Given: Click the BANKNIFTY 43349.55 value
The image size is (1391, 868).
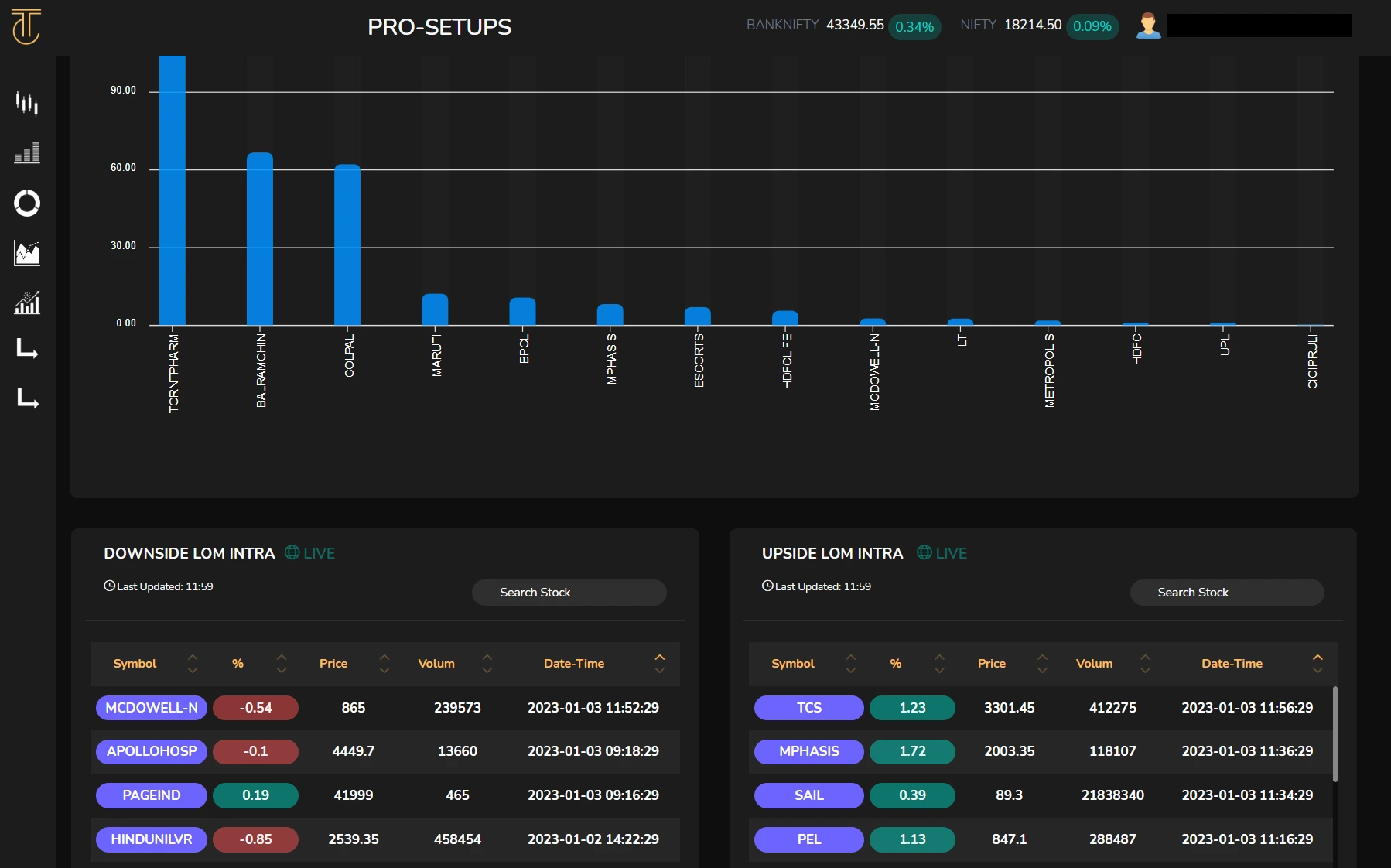Looking at the screenshot, I should pyautogui.click(x=855, y=25).
